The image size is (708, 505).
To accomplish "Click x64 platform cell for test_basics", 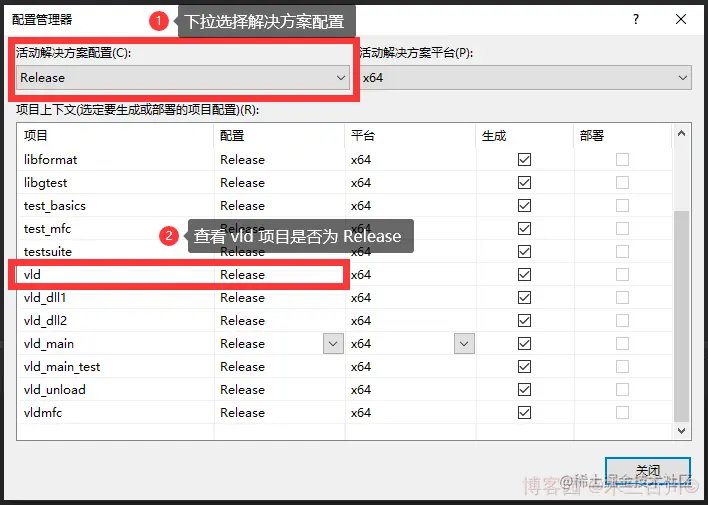I will [410, 206].
